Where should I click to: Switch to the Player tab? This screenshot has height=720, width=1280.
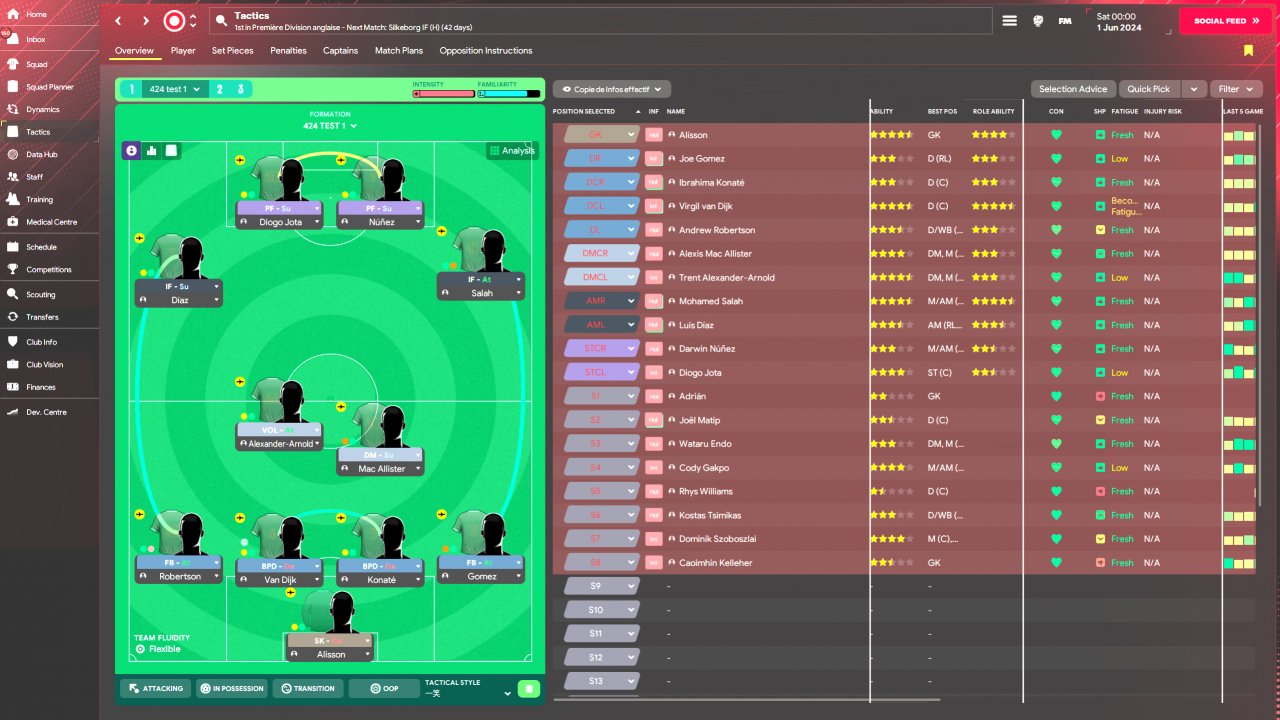183,51
